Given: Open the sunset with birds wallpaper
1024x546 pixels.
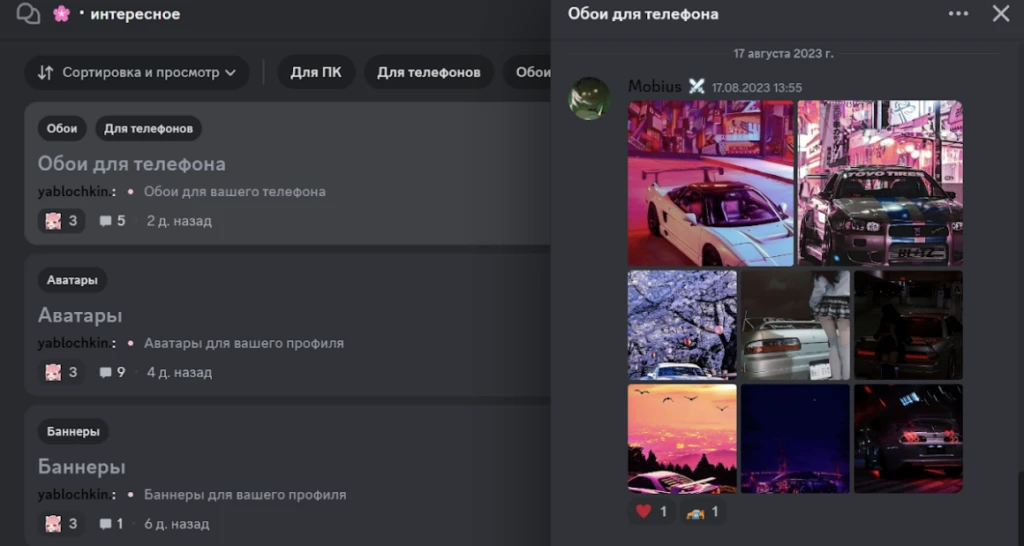Looking at the screenshot, I should pyautogui.click(x=682, y=438).
